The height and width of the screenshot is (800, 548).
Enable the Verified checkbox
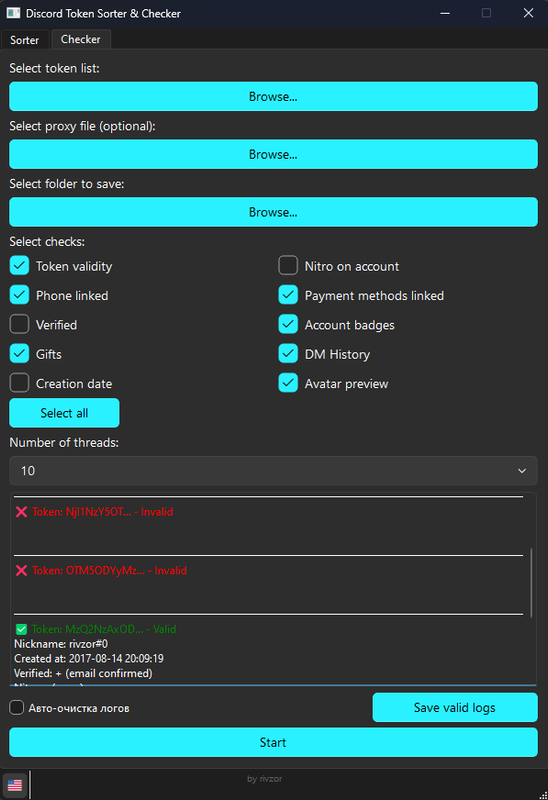pos(19,324)
